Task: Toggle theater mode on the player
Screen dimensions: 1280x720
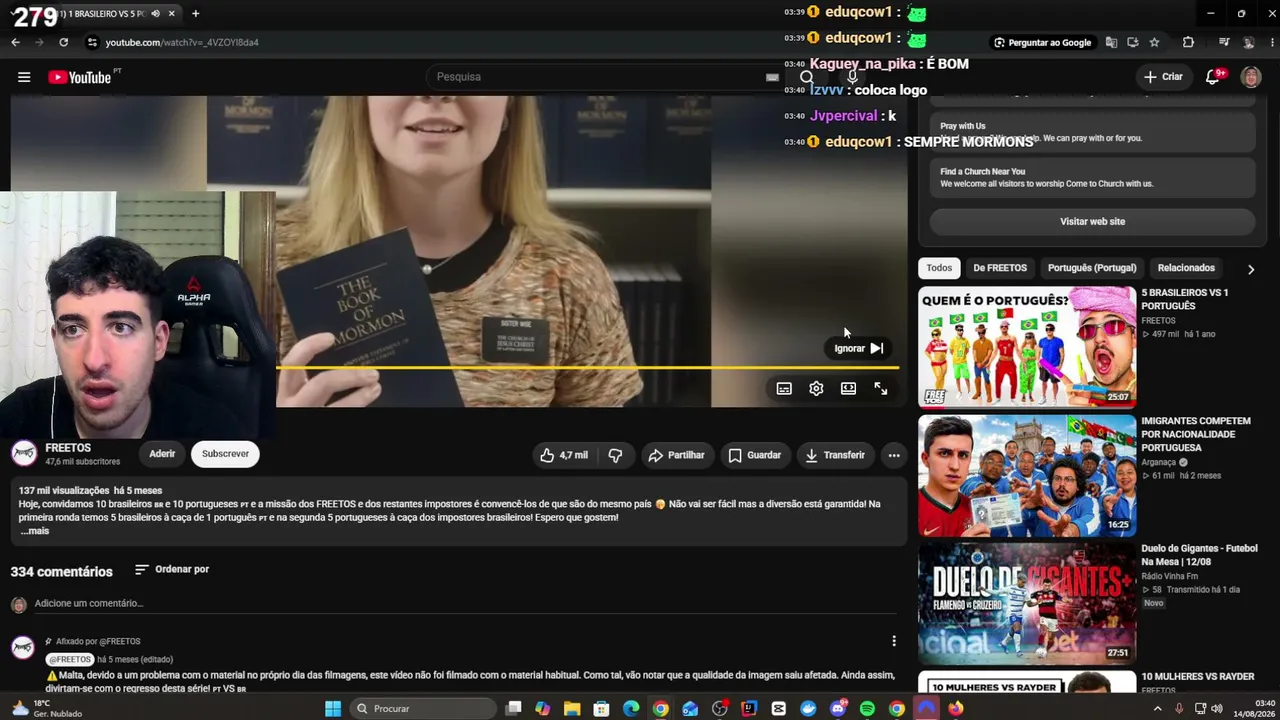Action: pyautogui.click(x=848, y=388)
